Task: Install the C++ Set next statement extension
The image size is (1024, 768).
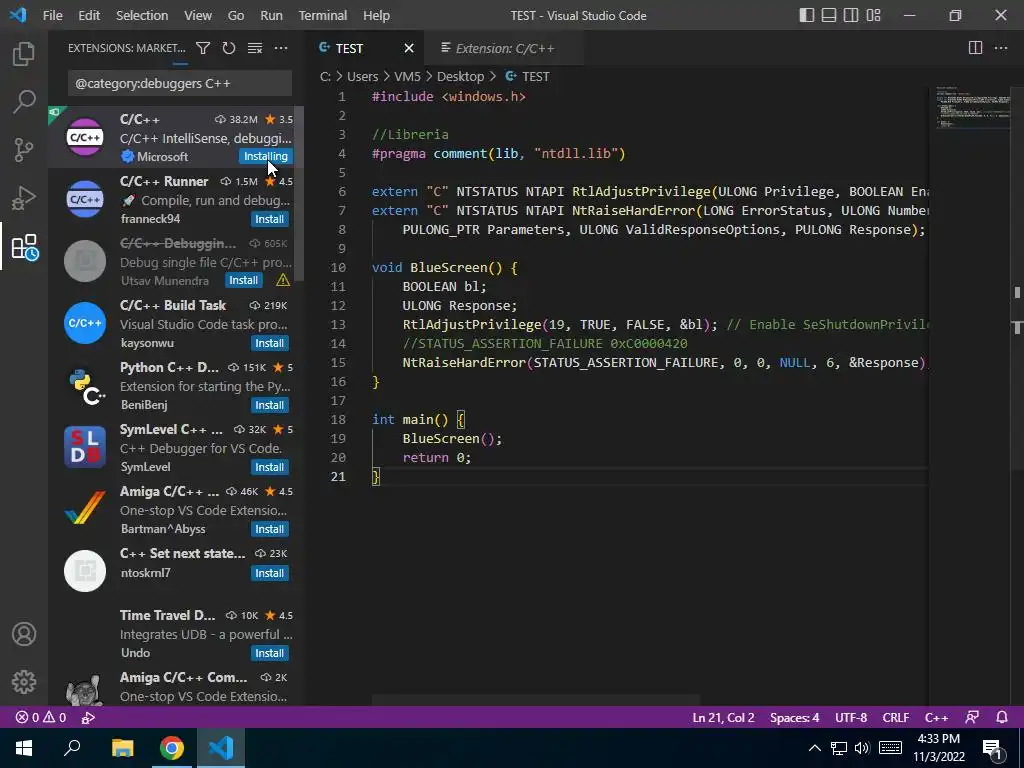Action: pyautogui.click(x=269, y=573)
